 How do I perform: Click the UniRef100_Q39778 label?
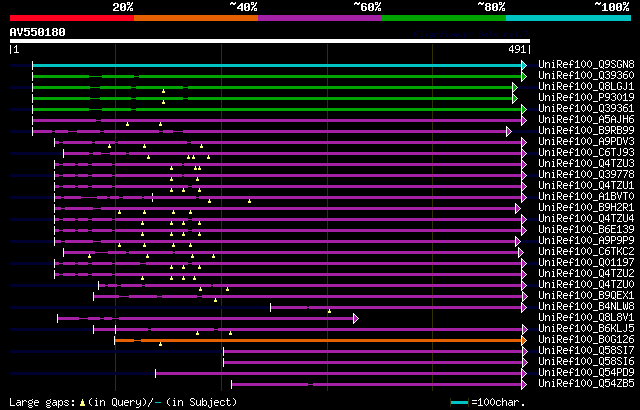pyautogui.click(x=586, y=175)
